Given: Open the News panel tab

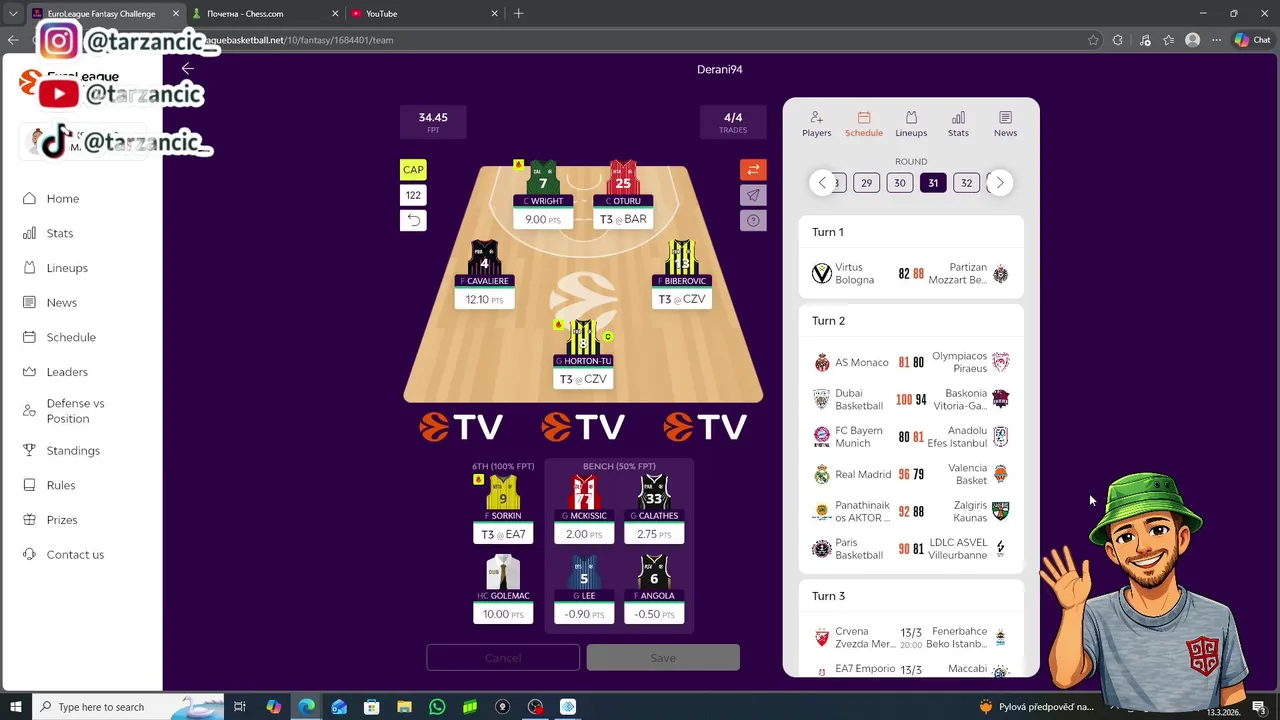Looking at the screenshot, I should [x=1005, y=124].
